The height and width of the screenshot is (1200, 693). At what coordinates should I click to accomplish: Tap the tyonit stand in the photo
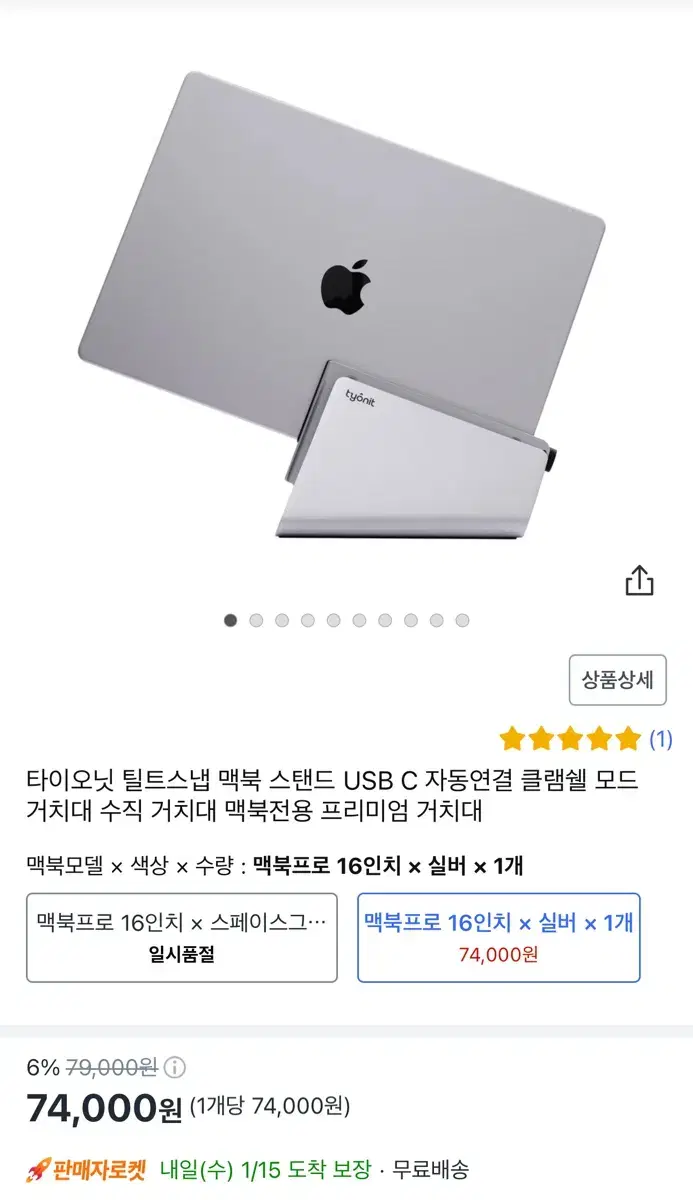point(412,451)
